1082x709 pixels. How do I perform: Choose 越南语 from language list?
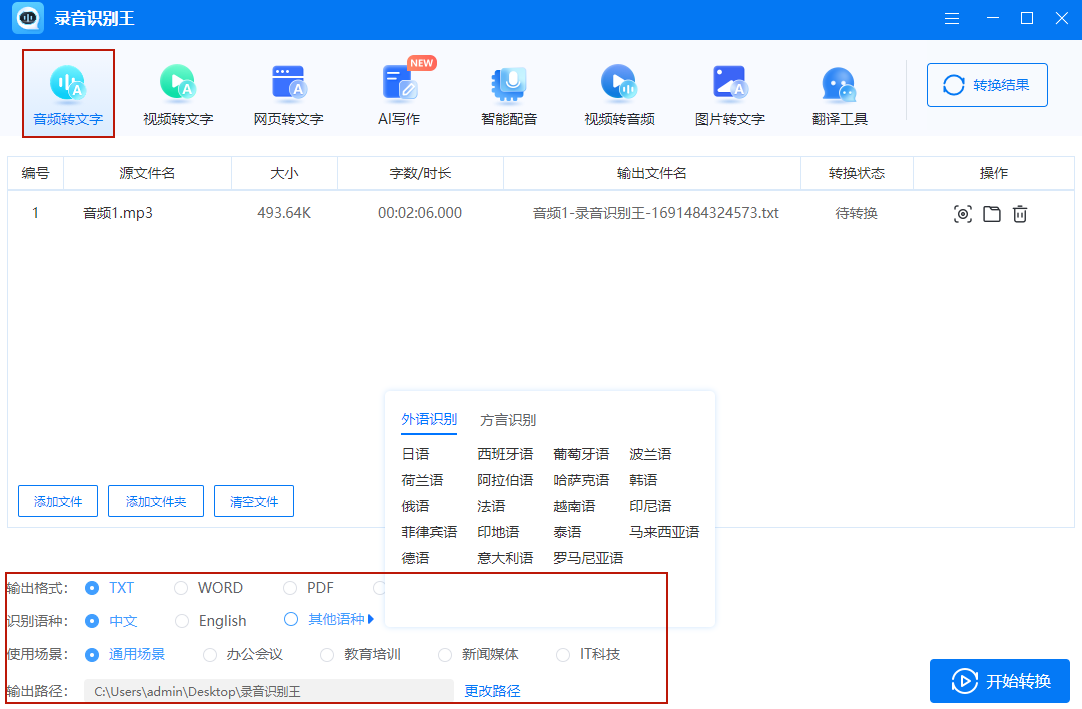[574, 506]
